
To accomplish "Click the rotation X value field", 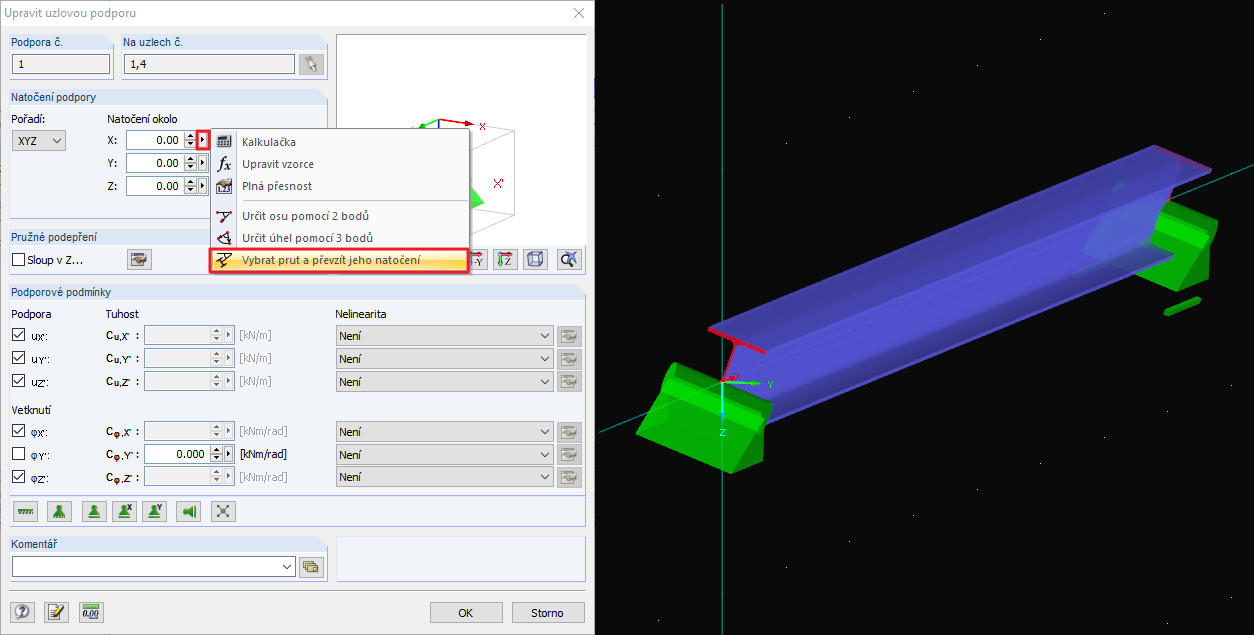I will pos(155,140).
